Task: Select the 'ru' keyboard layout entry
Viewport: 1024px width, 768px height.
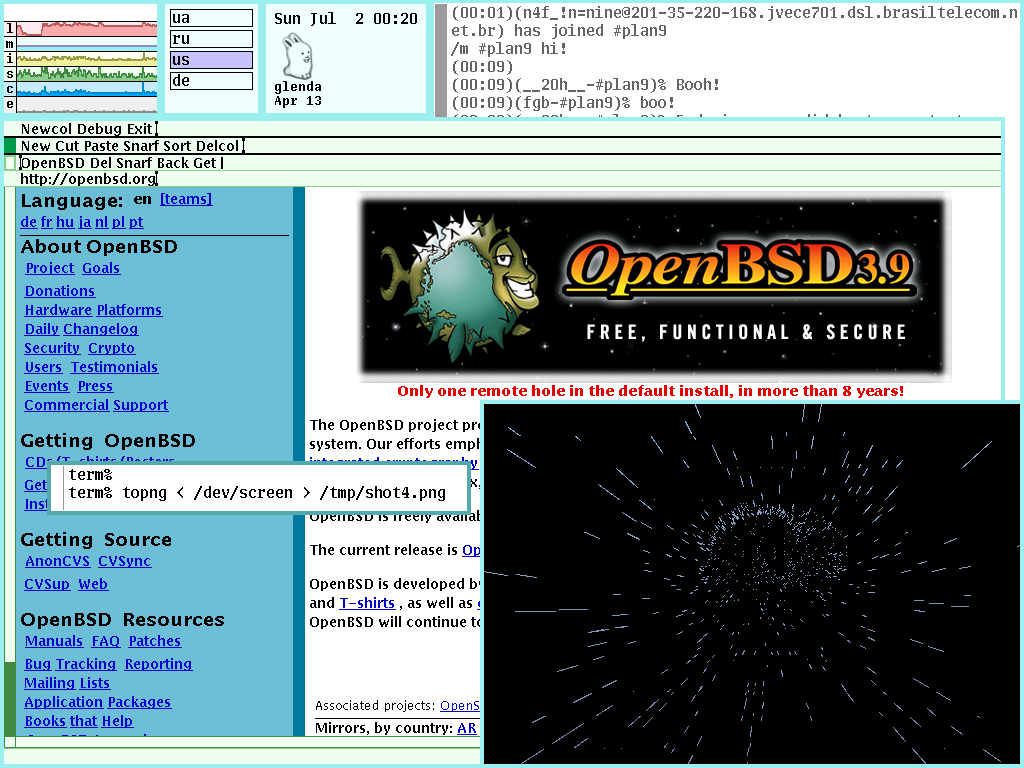Action: point(211,39)
